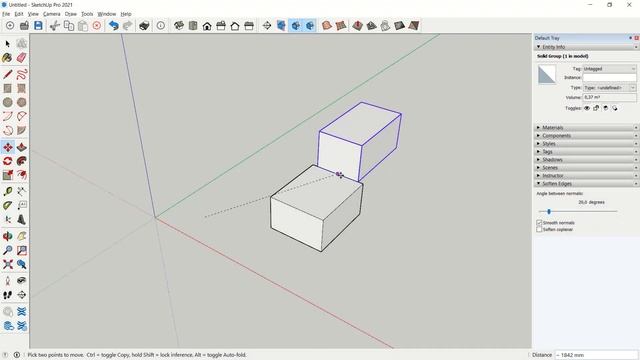Switch to Front view house icon

click(207, 26)
